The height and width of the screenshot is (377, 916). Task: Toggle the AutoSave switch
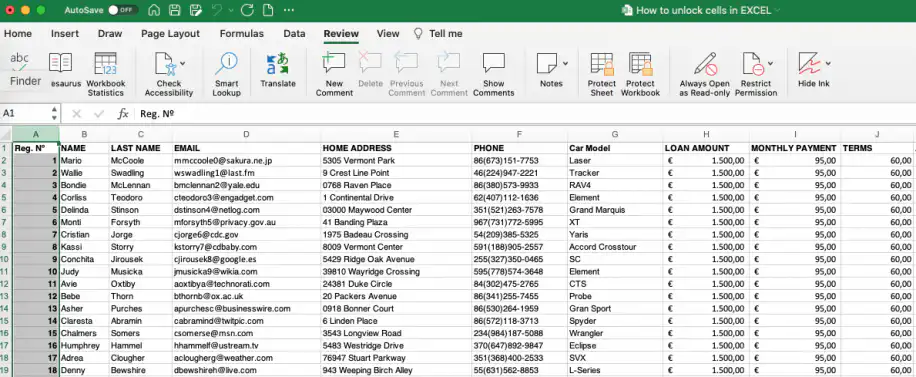123,10
